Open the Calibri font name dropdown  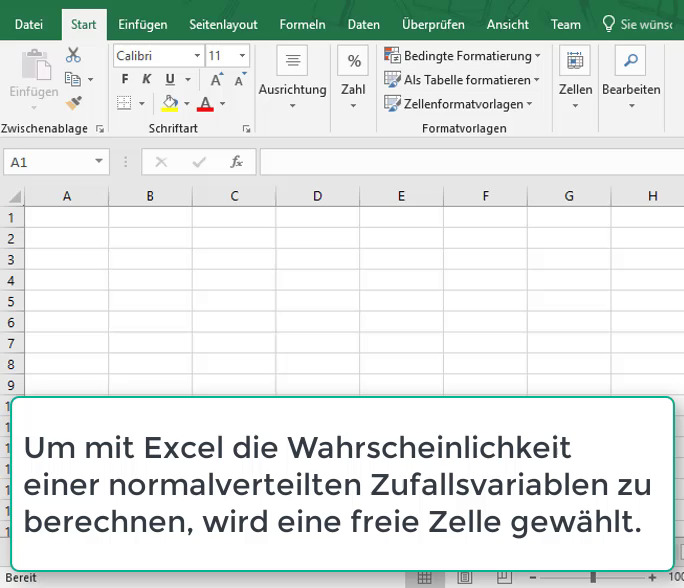tap(197, 55)
